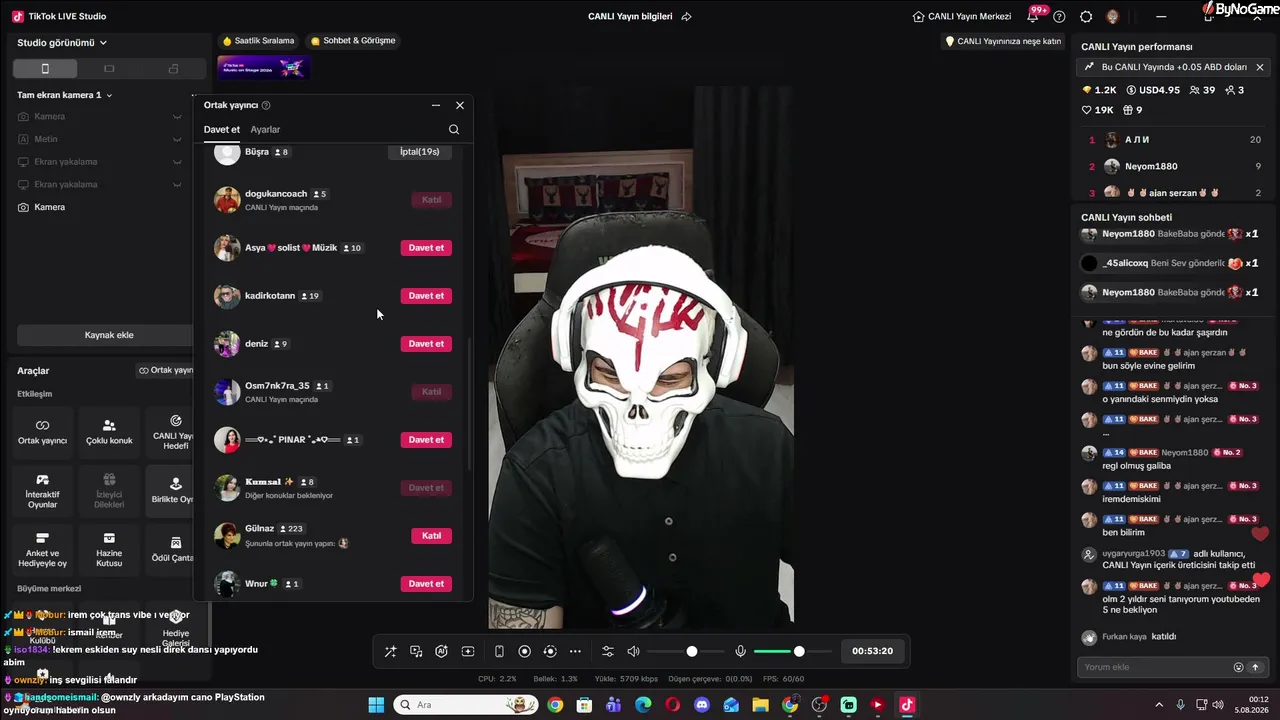Image resolution: width=1280 pixels, height=720 pixels.
Task: Click the add-screen plus icon in toolbar
Action: (x=467, y=651)
